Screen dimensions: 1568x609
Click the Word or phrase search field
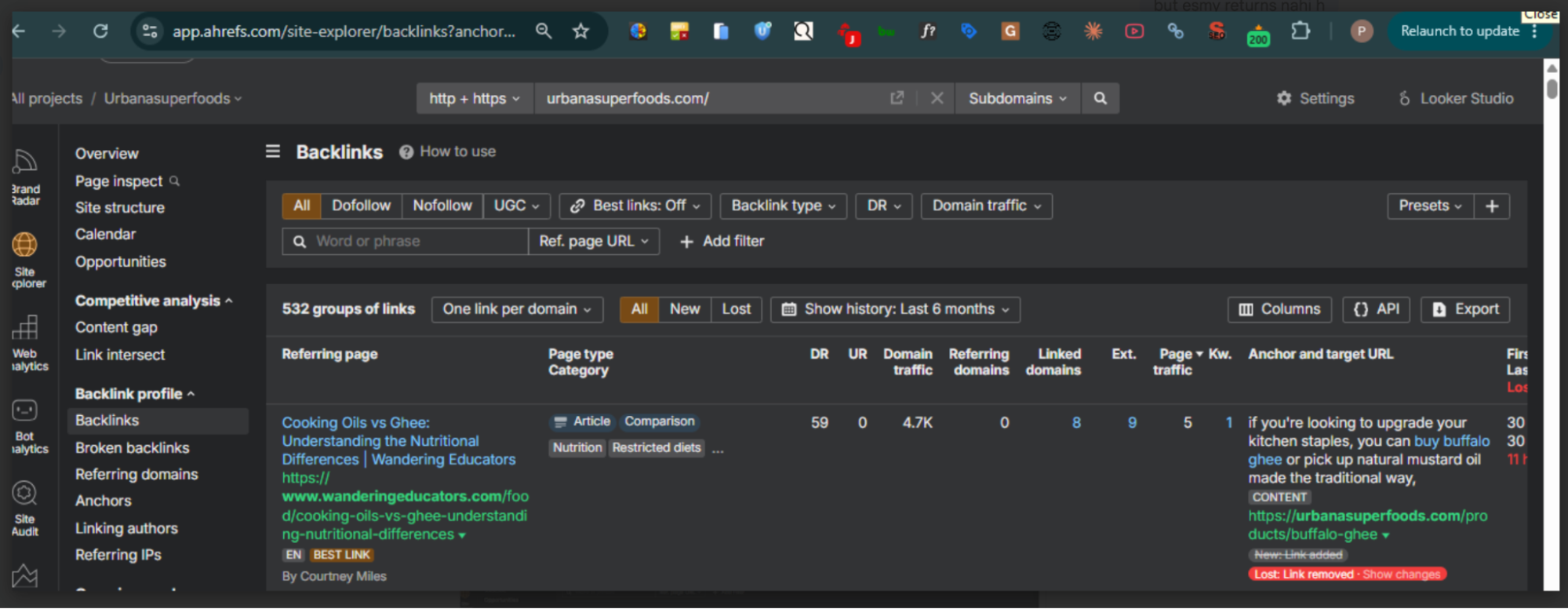click(x=405, y=241)
